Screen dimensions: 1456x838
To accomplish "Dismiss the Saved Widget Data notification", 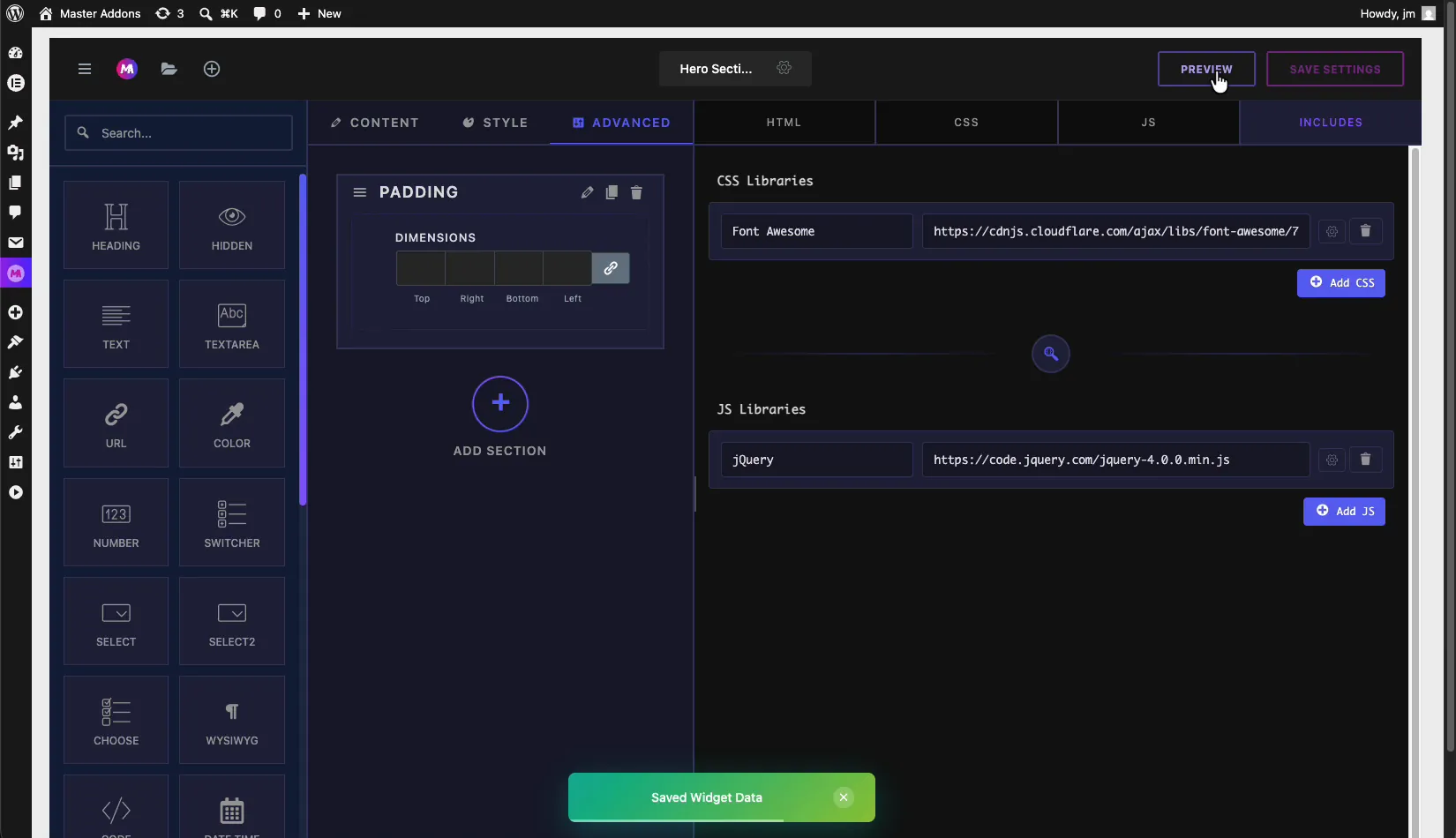I will coord(844,797).
